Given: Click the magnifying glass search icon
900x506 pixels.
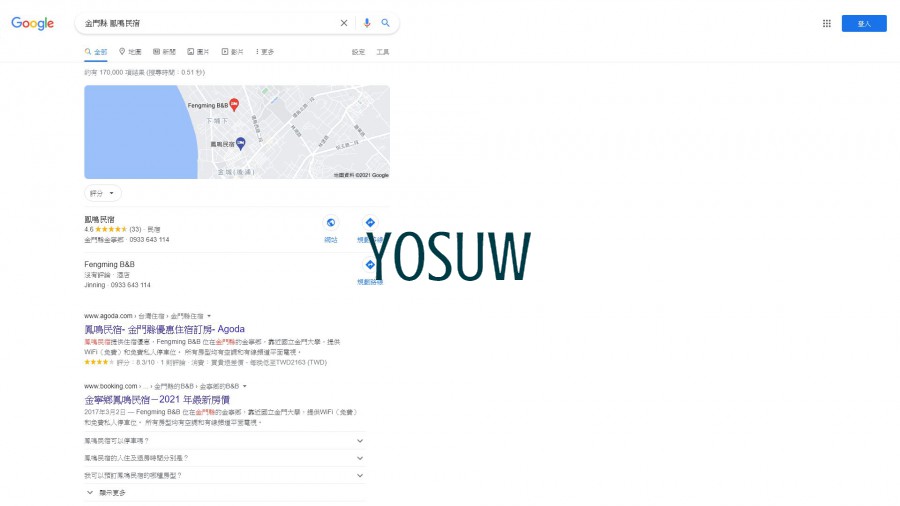Looking at the screenshot, I should [385, 23].
